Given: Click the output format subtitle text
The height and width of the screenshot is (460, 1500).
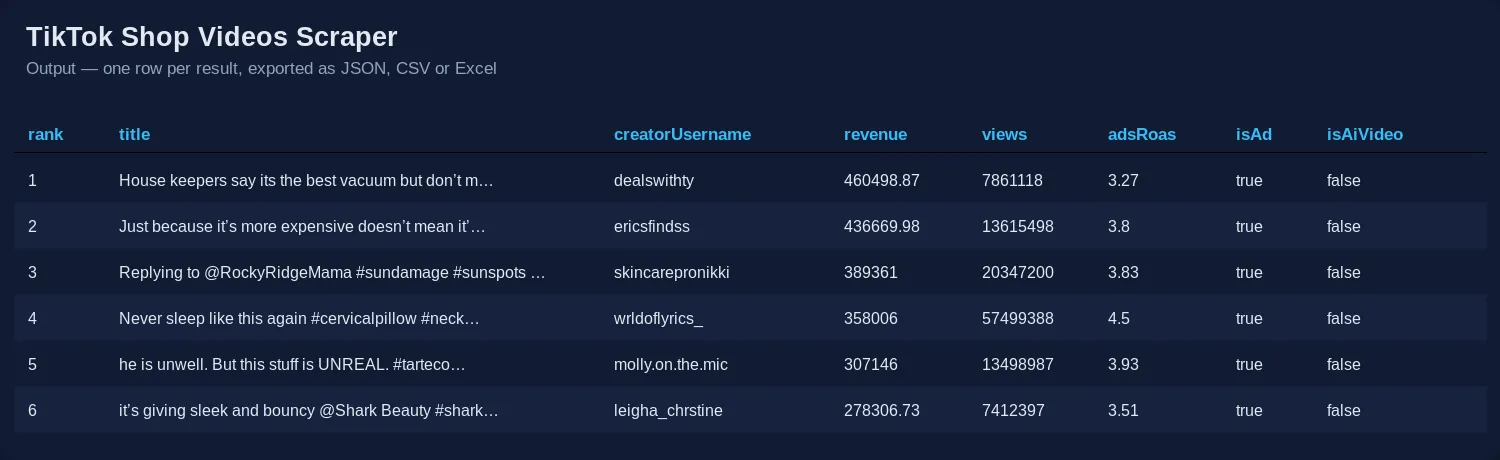Looking at the screenshot, I should [x=261, y=69].
